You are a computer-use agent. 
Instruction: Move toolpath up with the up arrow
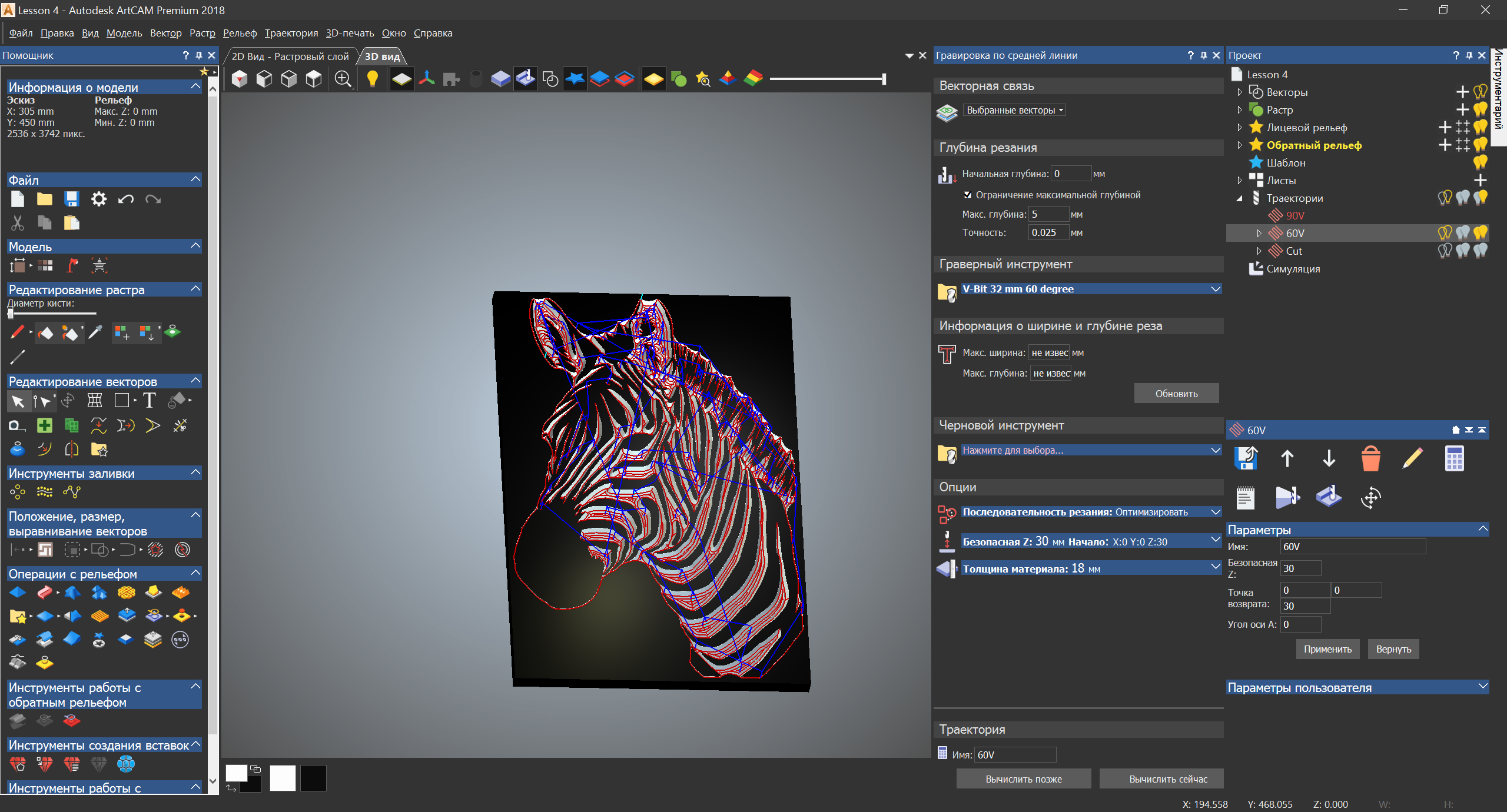click(x=1287, y=458)
